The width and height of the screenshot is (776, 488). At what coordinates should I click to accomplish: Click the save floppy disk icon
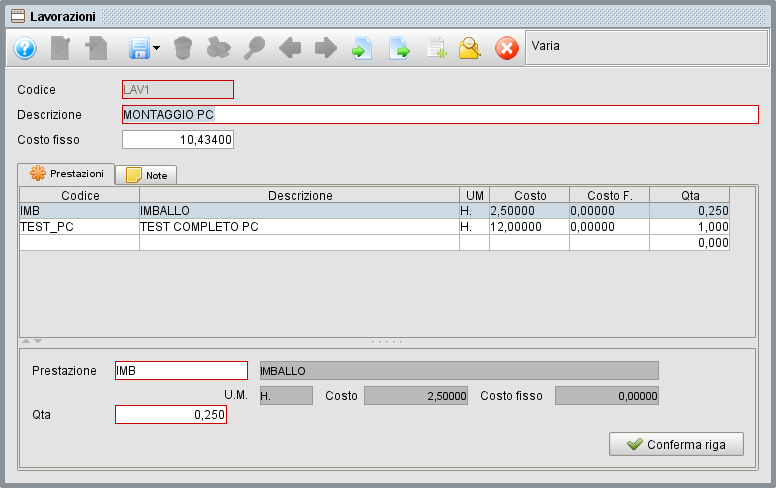coord(137,48)
